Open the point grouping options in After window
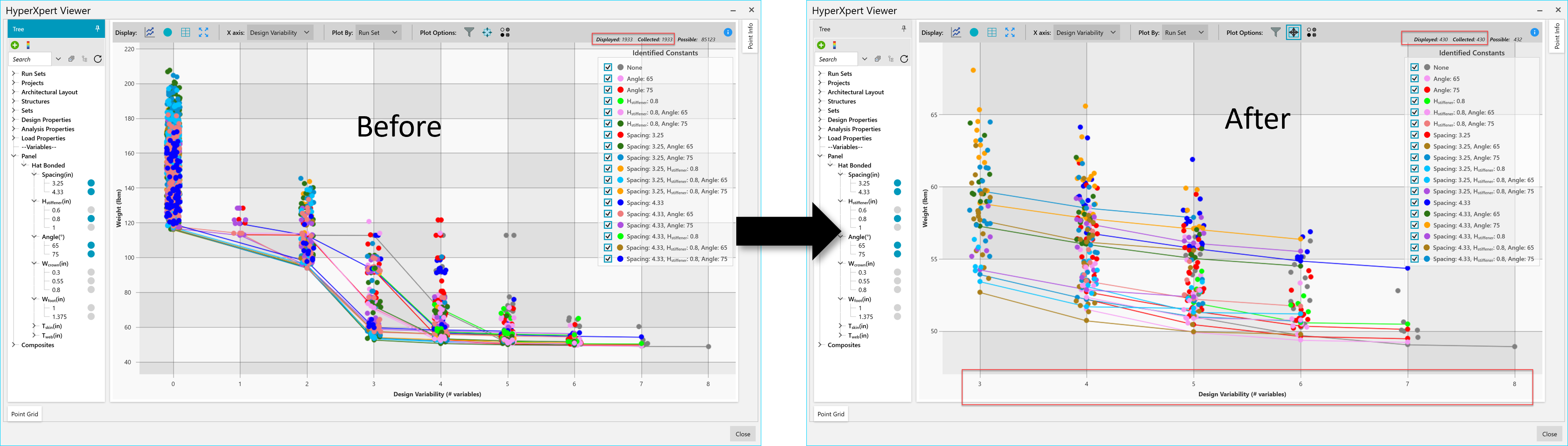1568x446 pixels. pos(1312,32)
